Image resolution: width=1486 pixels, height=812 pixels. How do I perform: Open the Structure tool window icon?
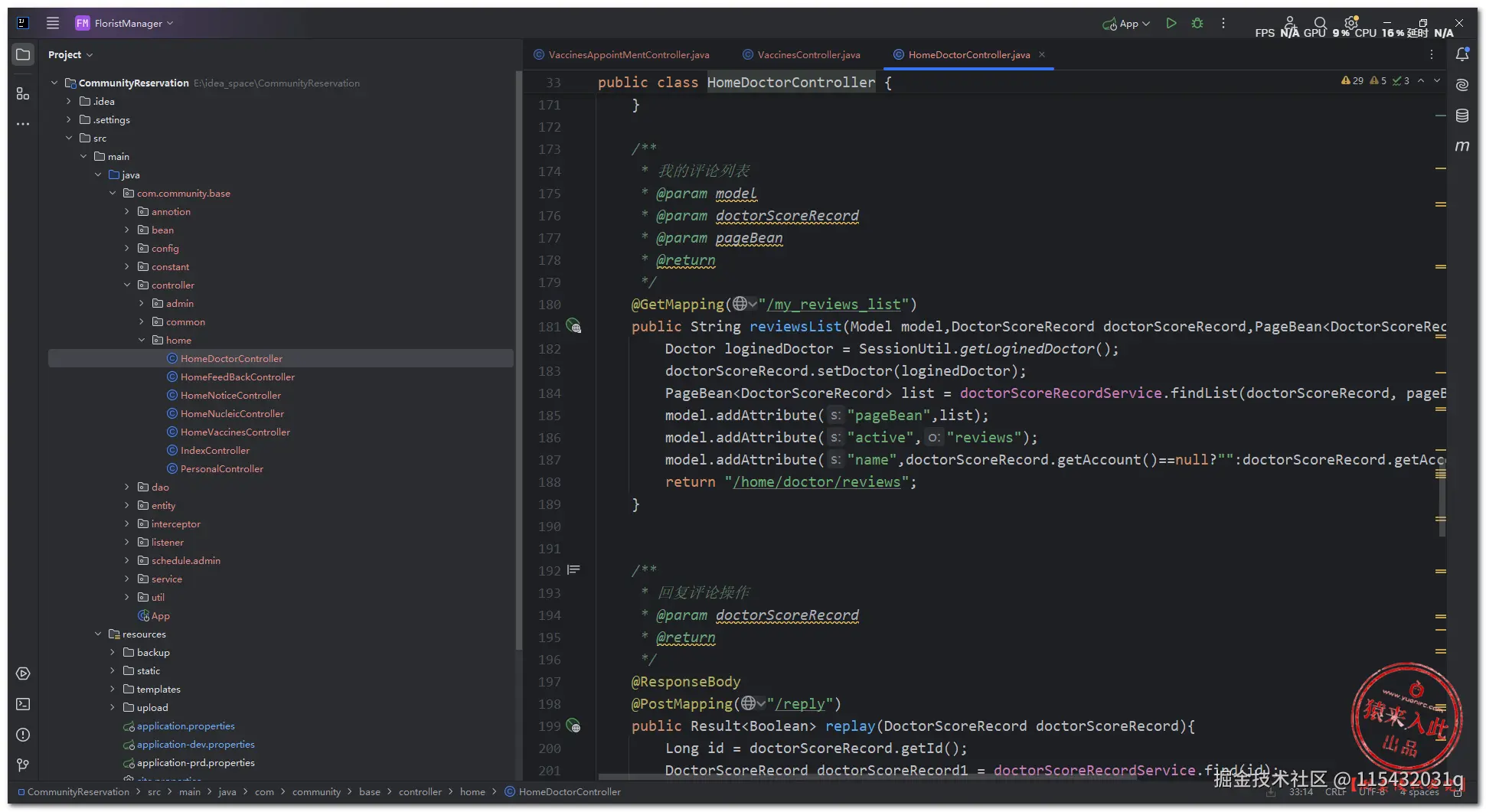tap(23, 93)
